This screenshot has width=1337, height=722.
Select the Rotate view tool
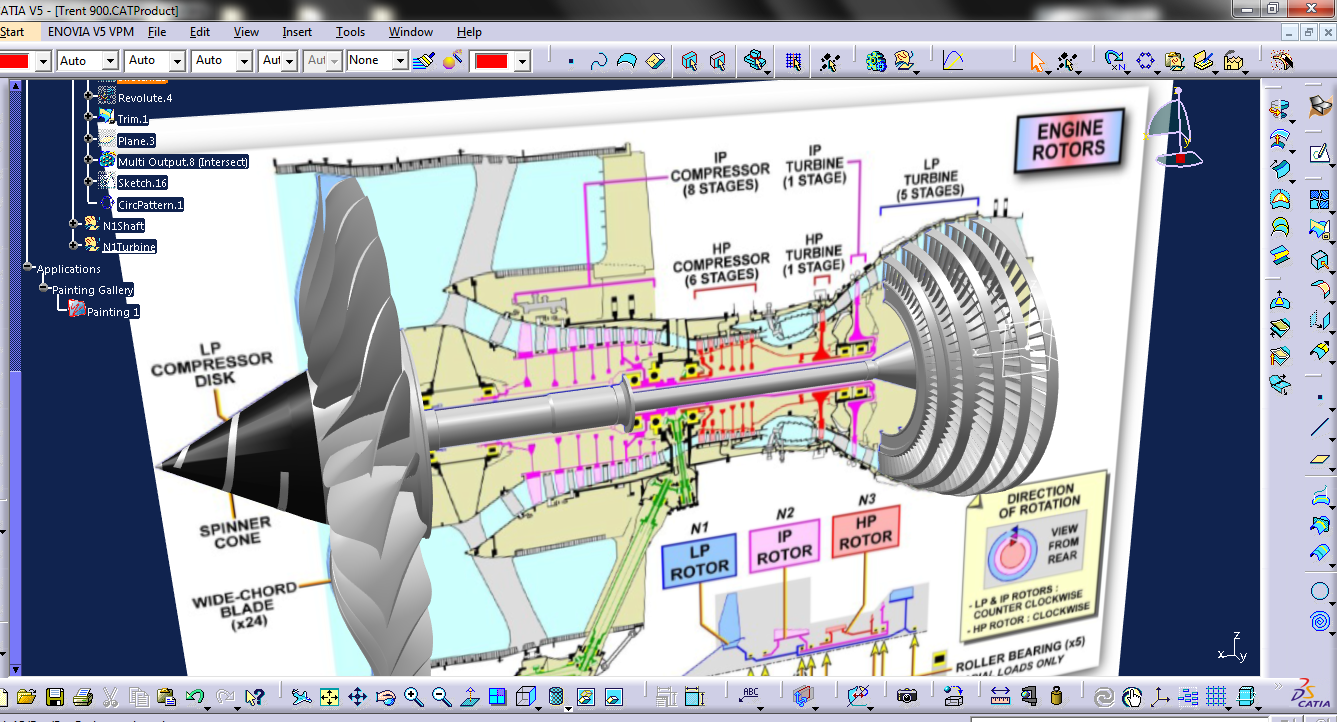coord(385,697)
